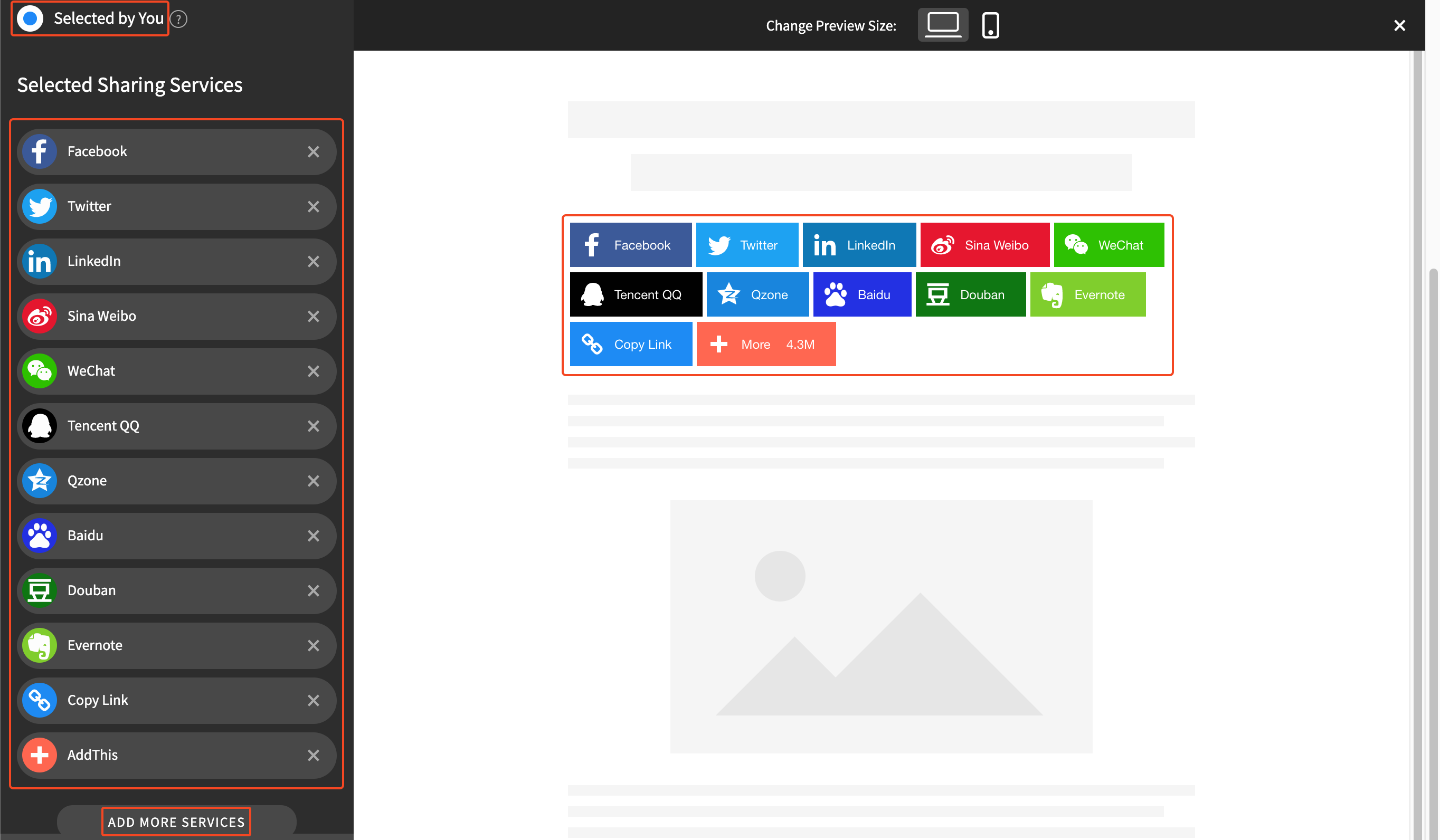Click the Twitter share button in preview
The image size is (1440, 840).
pyautogui.click(x=746, y=245)
